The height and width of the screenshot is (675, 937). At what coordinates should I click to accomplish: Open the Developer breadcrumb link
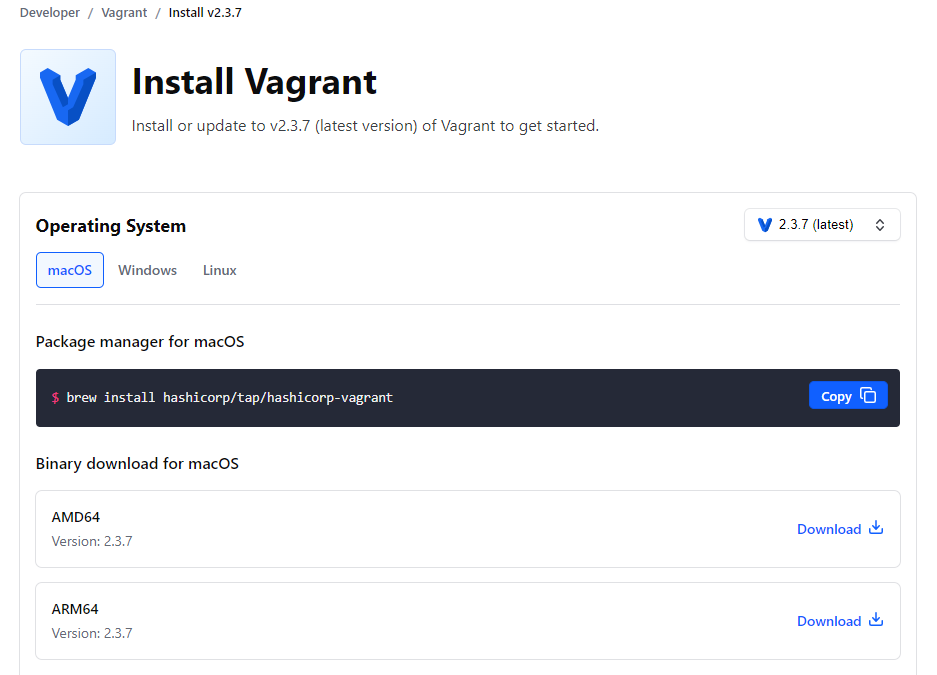click(x=49, y=12)
